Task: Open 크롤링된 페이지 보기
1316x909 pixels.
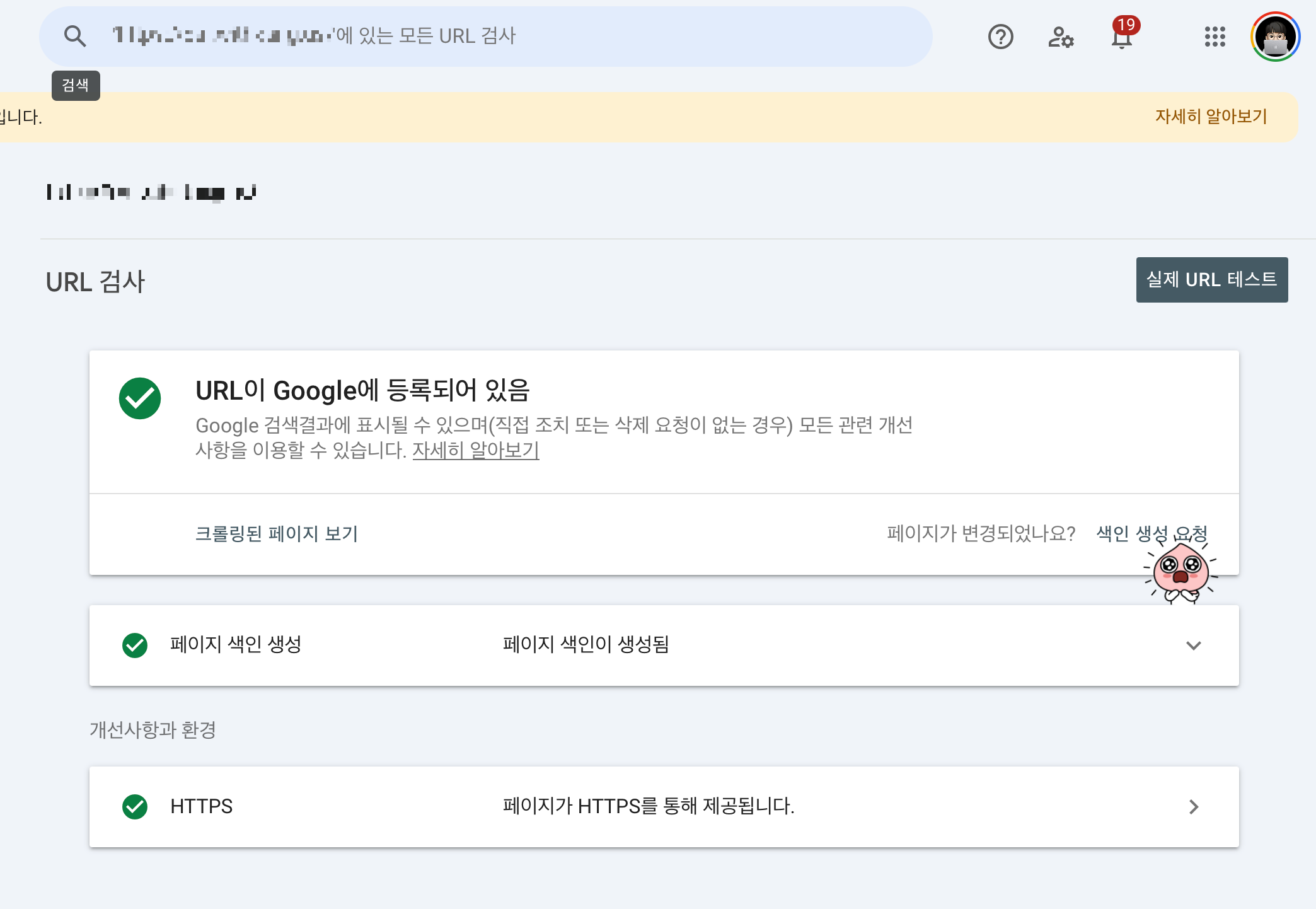Action: click(277, 534)
